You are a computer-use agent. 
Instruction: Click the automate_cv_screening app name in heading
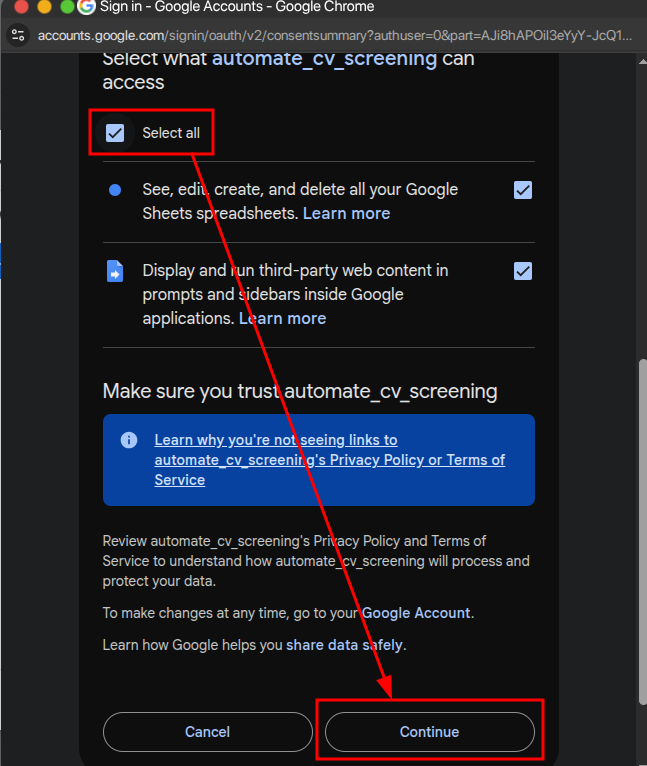pos(324,58)
